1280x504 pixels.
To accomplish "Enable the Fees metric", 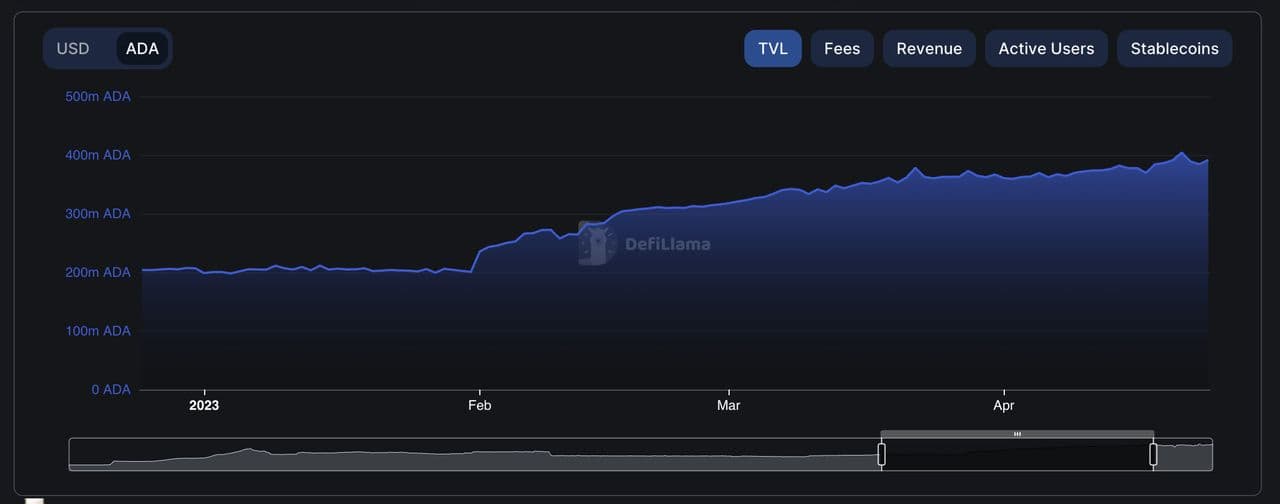I will (842, 48).
